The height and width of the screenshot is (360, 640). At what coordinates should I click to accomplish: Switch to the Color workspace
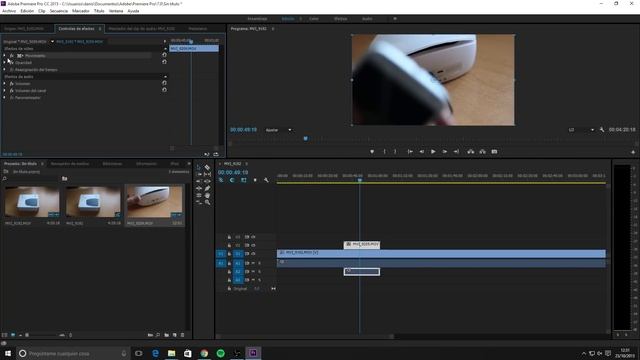pos(313,19)
